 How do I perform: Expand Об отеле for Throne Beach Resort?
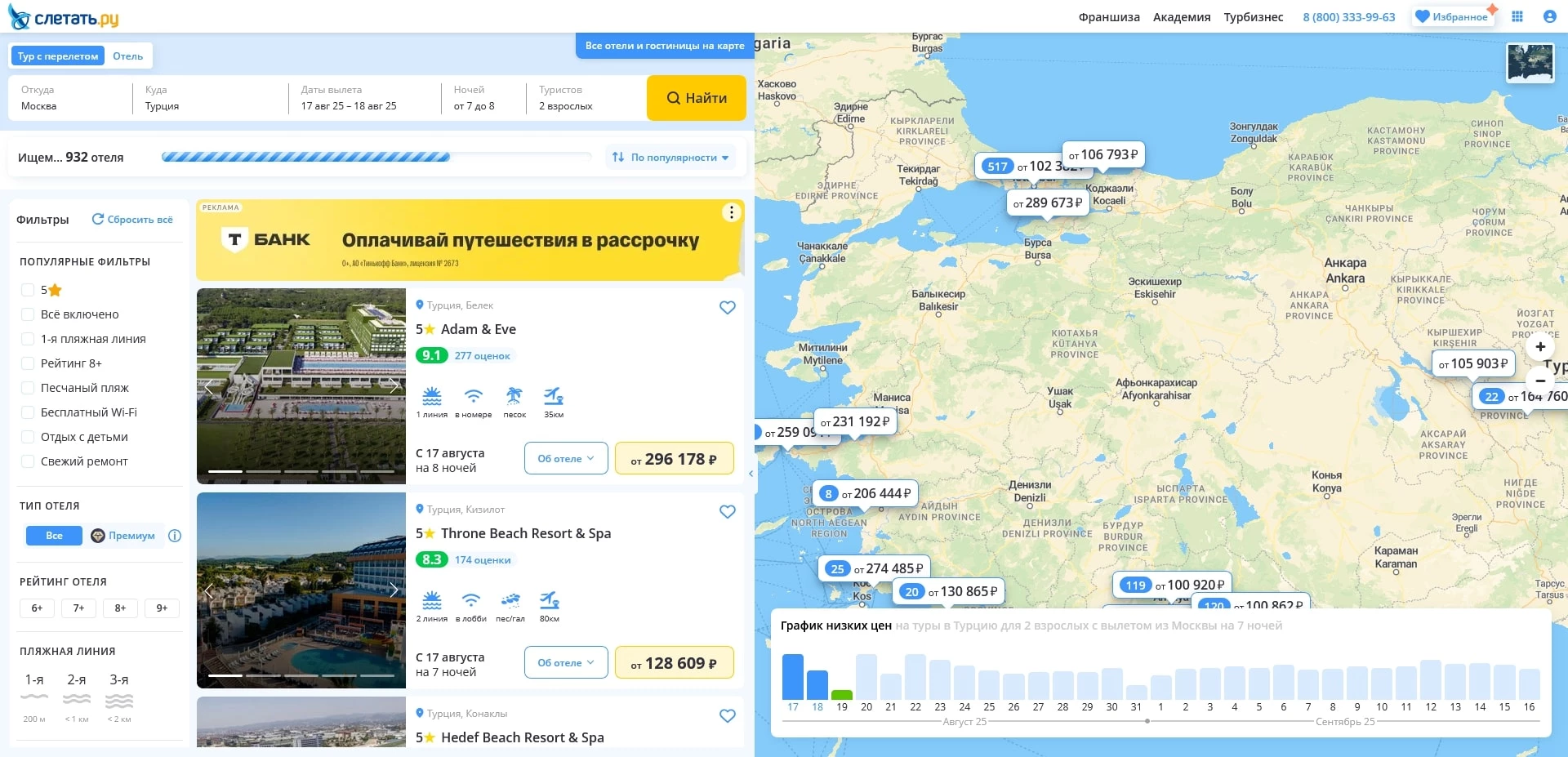click(565, 662)
